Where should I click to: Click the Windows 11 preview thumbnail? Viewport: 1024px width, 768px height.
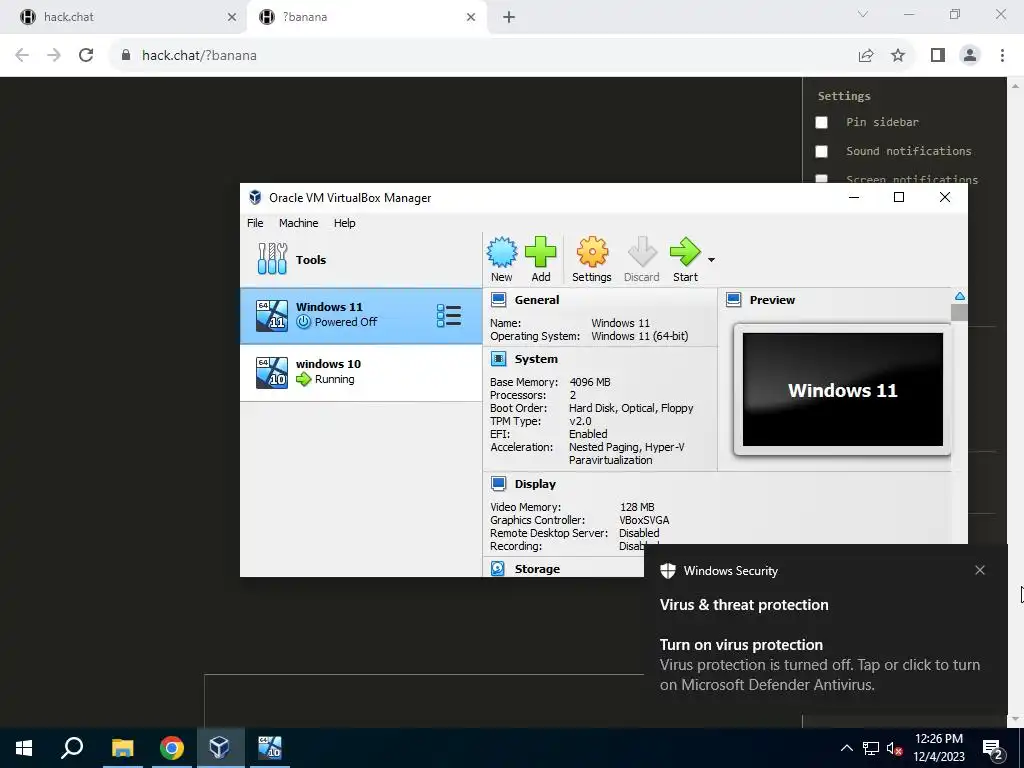coord(842,389)
